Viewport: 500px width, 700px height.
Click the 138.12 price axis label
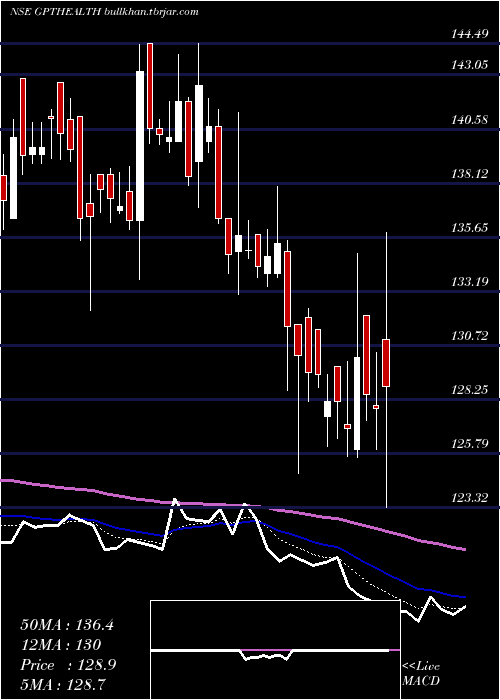tap(468, 174)
